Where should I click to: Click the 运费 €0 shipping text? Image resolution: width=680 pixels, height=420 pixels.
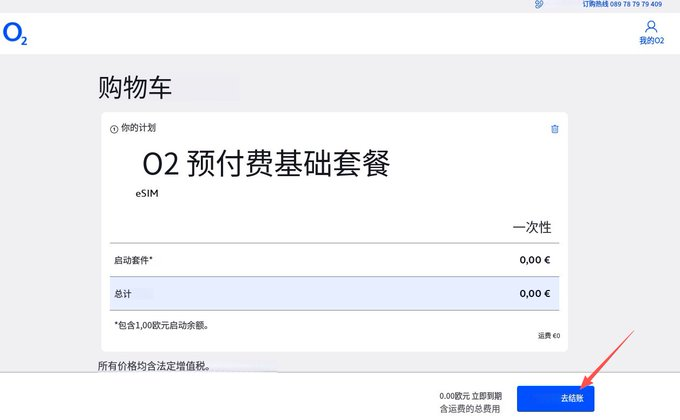pyautogui.click(x=549, y=335)
